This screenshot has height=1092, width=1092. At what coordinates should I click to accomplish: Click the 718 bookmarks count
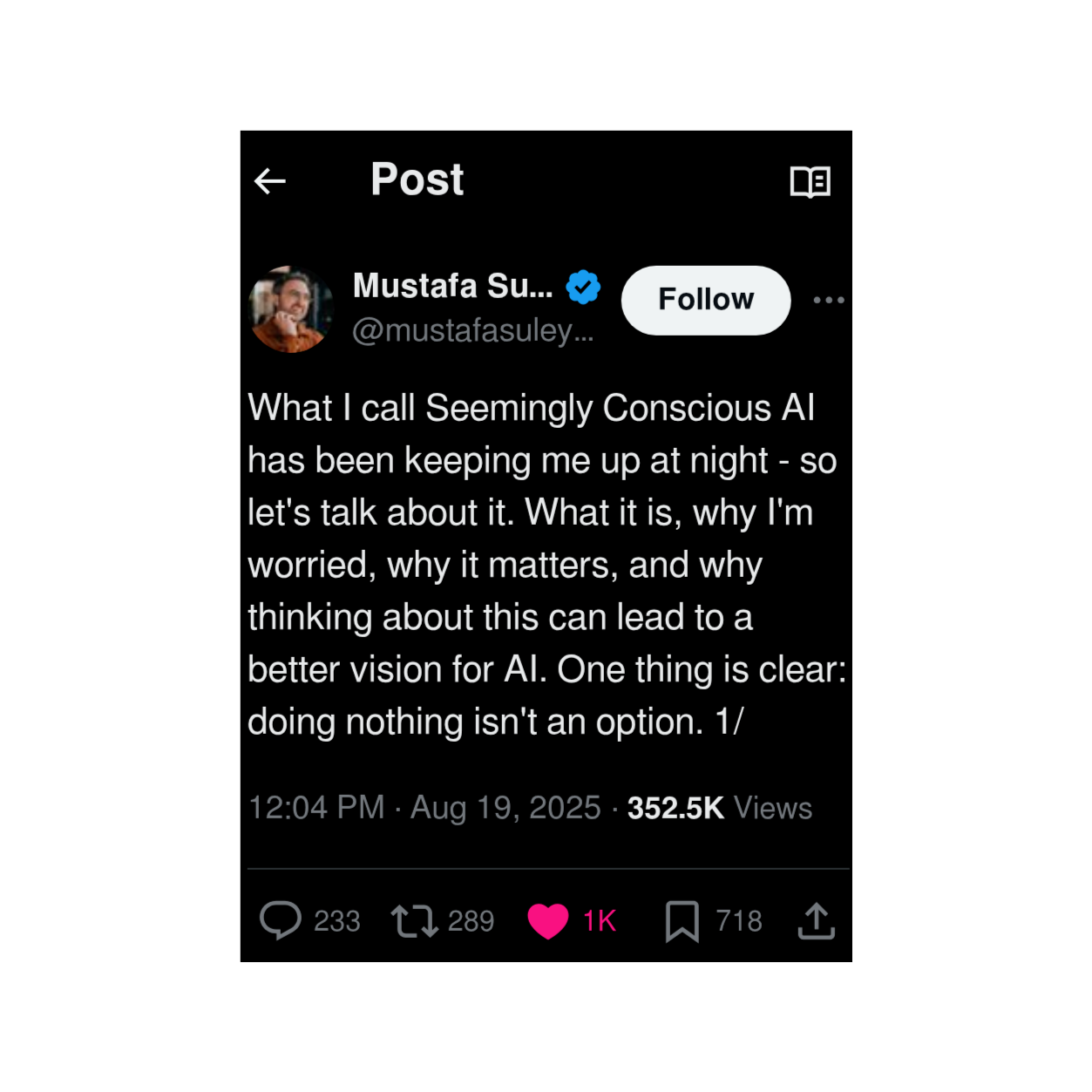[739, 921]
